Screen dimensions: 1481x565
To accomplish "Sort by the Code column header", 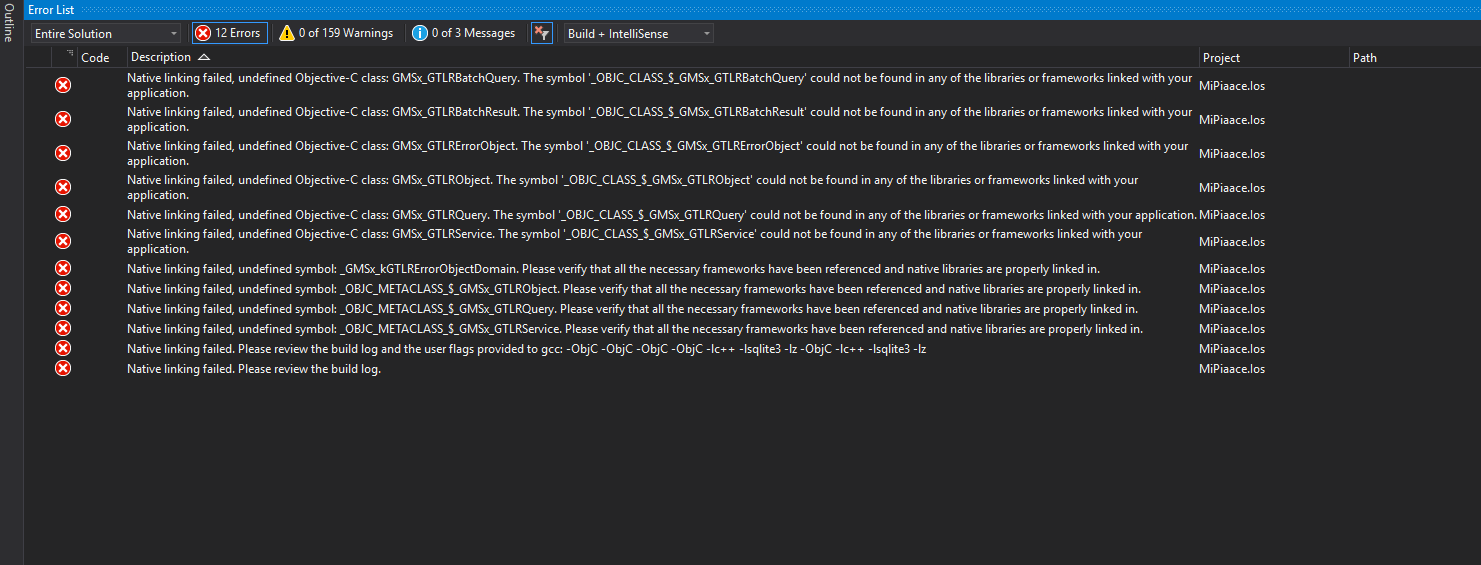I will coord(95,58).
